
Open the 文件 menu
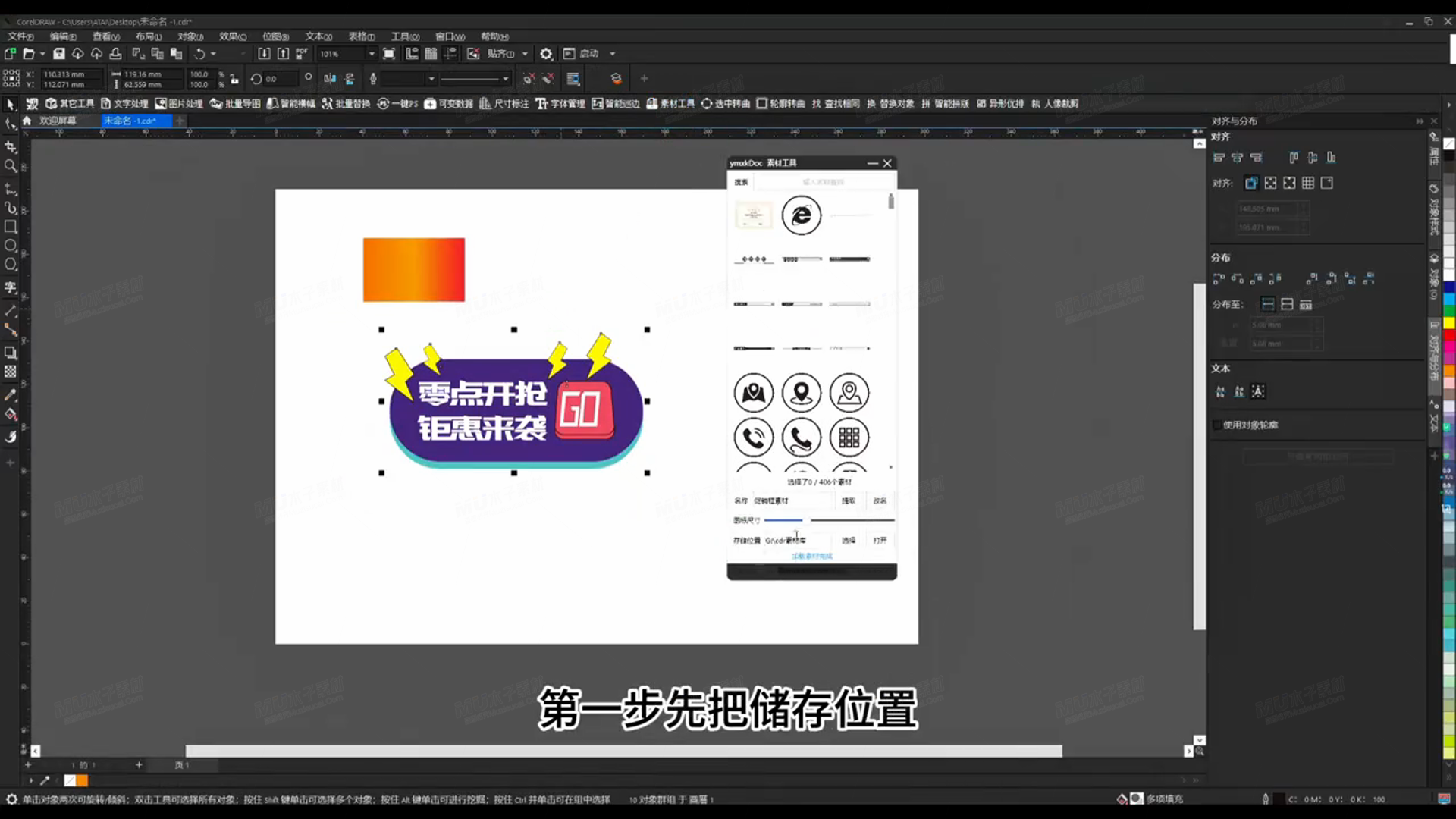point(20,36)
